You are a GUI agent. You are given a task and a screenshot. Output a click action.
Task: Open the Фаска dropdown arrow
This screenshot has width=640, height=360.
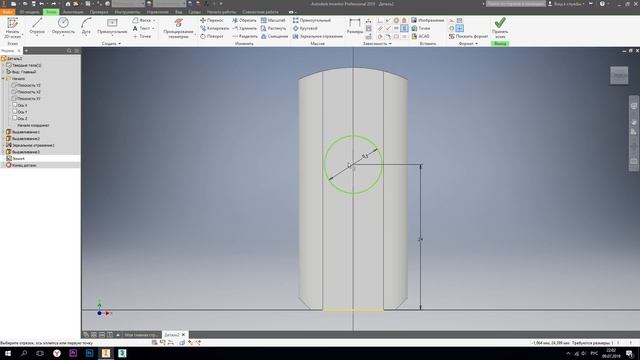(154, 20)
